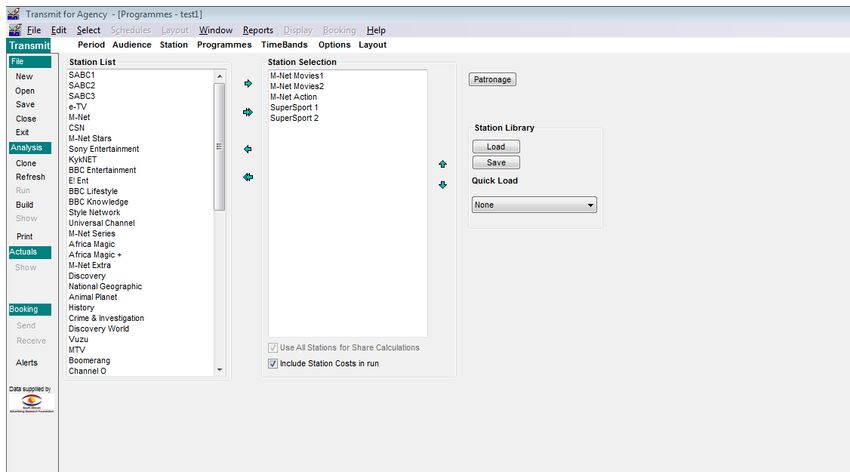
Task: Click Save in the File sidebar
Action: [25, 104]
